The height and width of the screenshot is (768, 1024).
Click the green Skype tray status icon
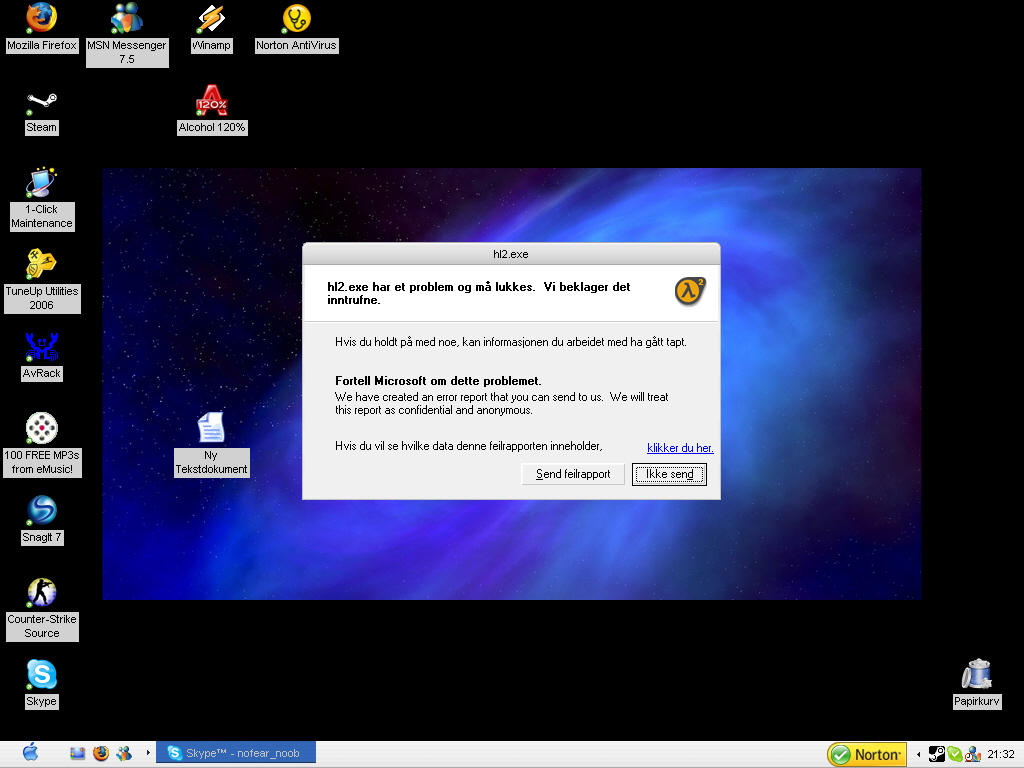[x=955, y=754]
